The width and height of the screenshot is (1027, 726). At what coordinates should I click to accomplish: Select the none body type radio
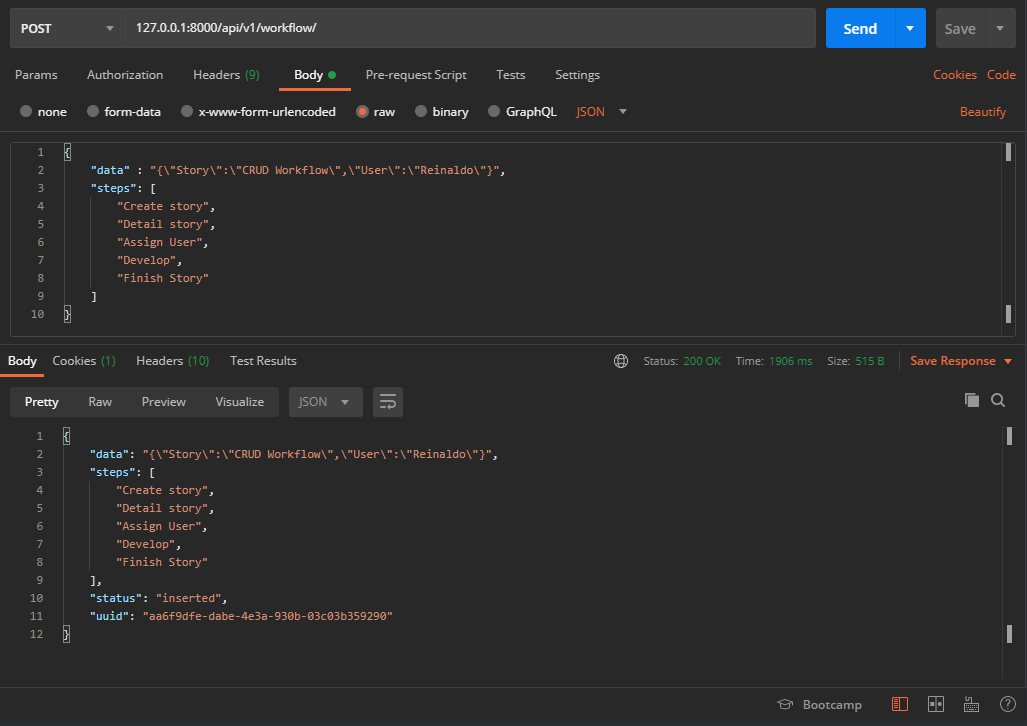[x=26, y=111]
